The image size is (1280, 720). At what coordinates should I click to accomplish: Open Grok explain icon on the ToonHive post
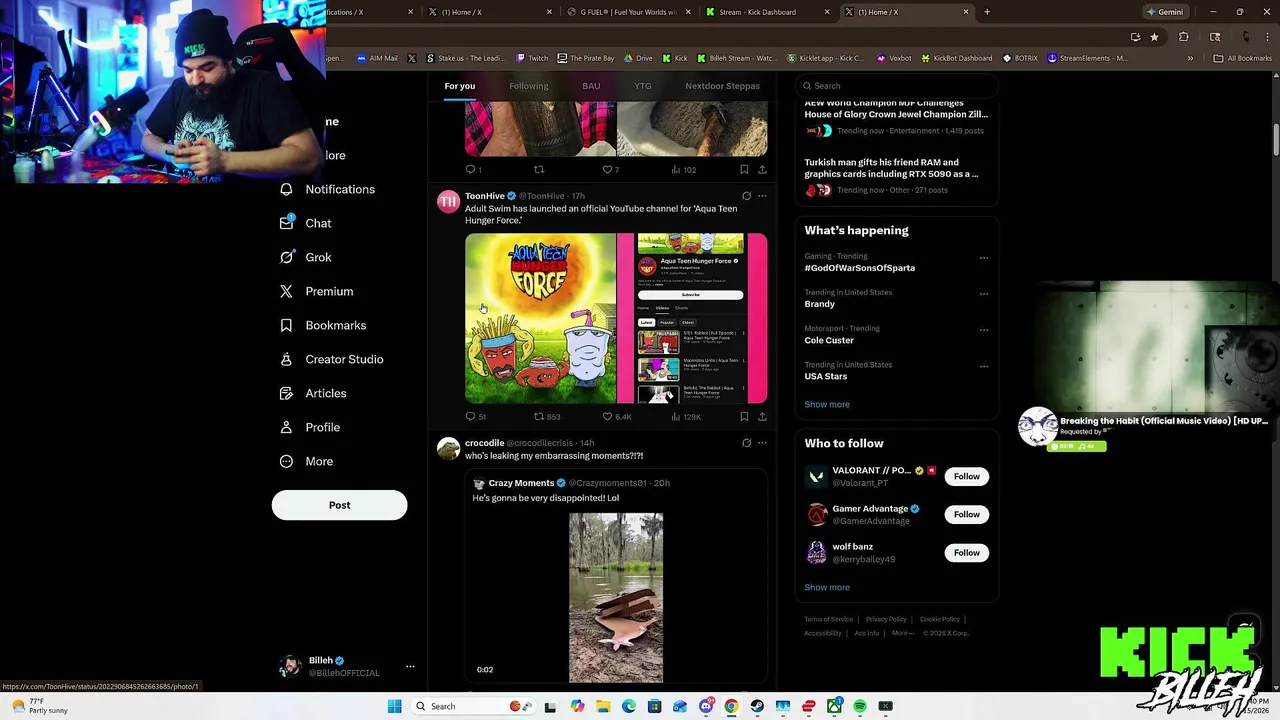pos(746,196)
